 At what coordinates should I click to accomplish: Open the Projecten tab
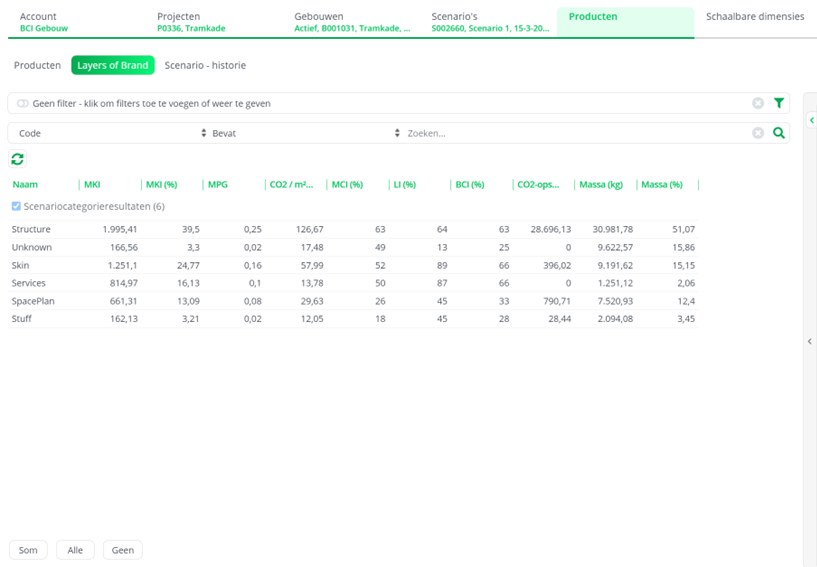pos(214,22)
